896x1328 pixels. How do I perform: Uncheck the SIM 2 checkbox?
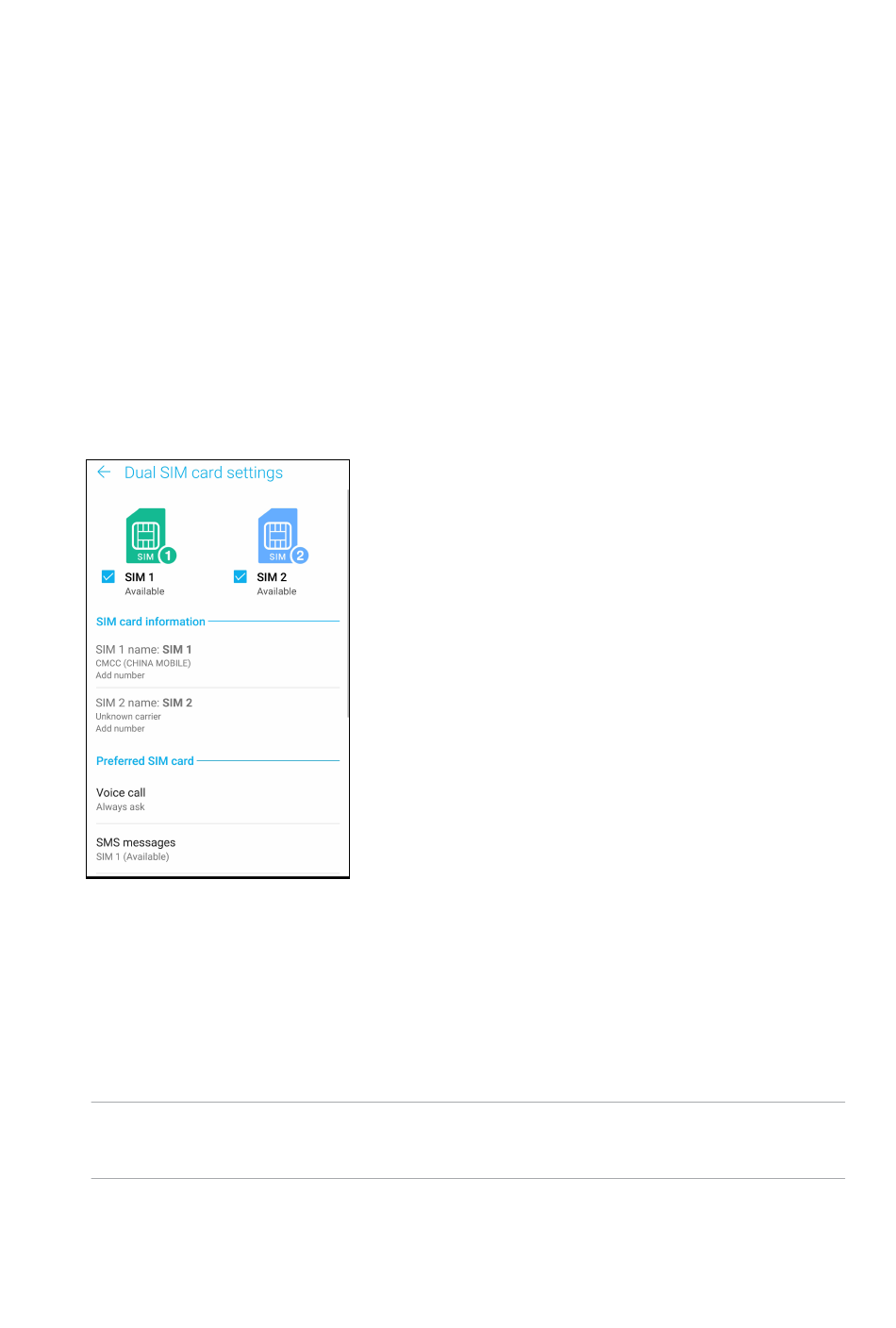[241, 576]
